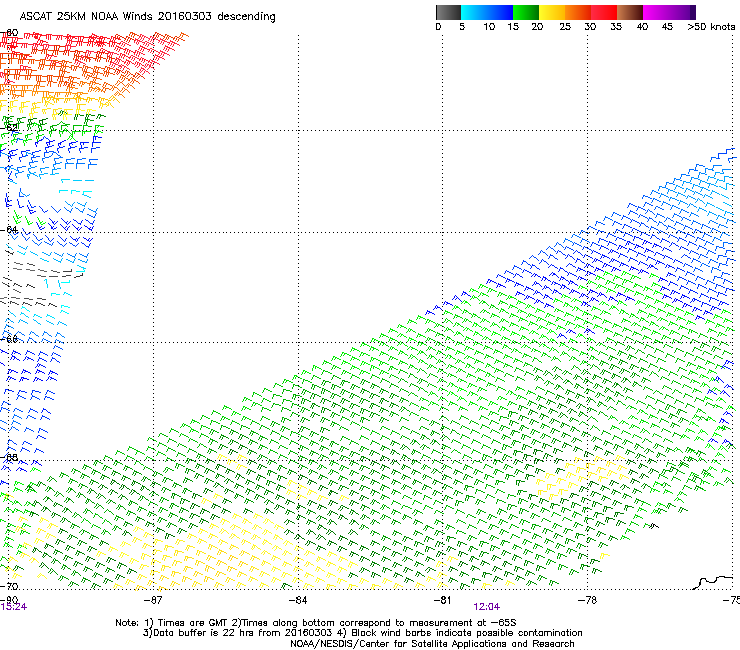Click the '35' label under the color bar
This screenshot has width=740, height=650.
click(x=616, y=27)
